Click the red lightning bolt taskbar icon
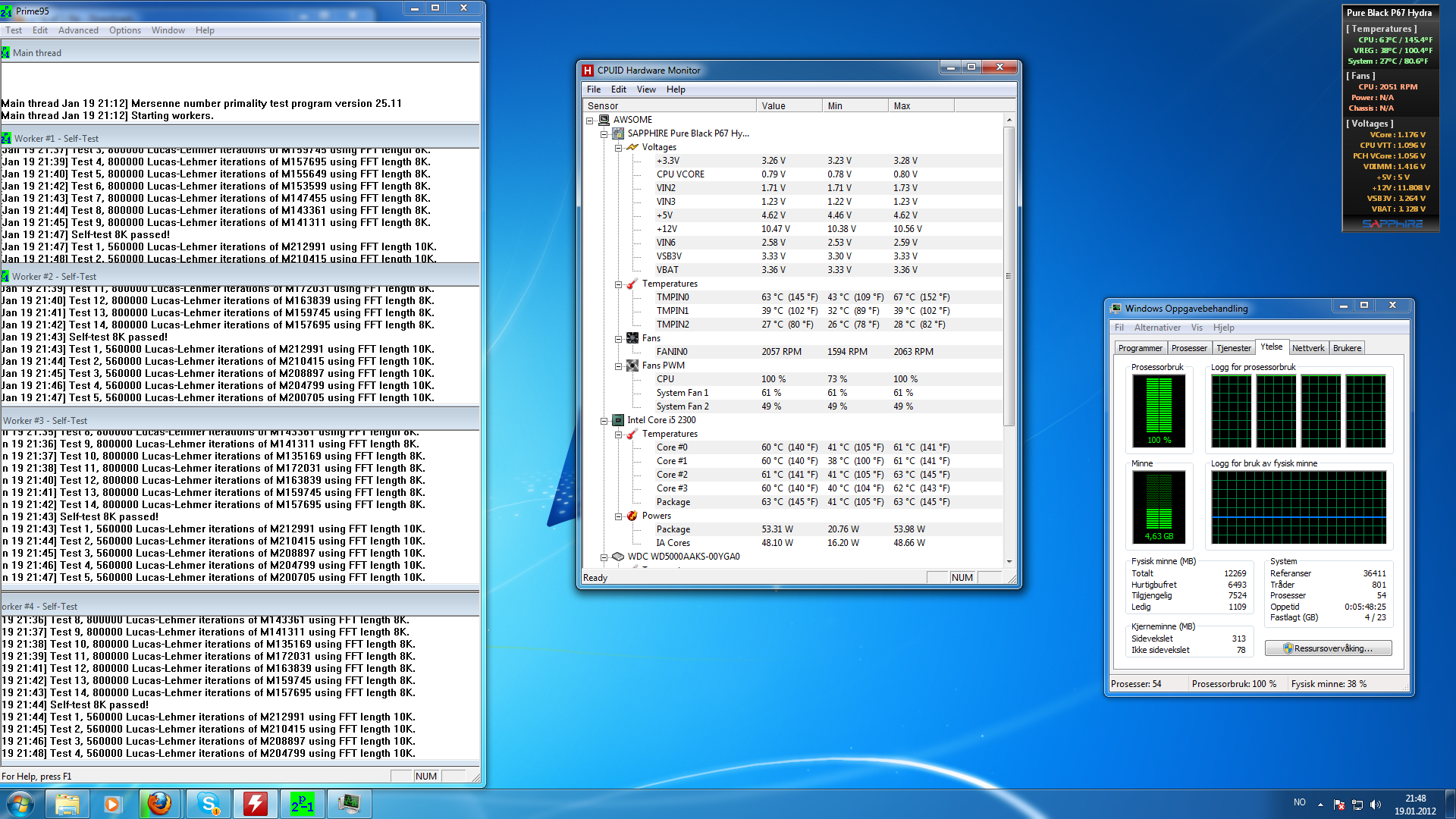1456x819 pixels. [255, 804]
